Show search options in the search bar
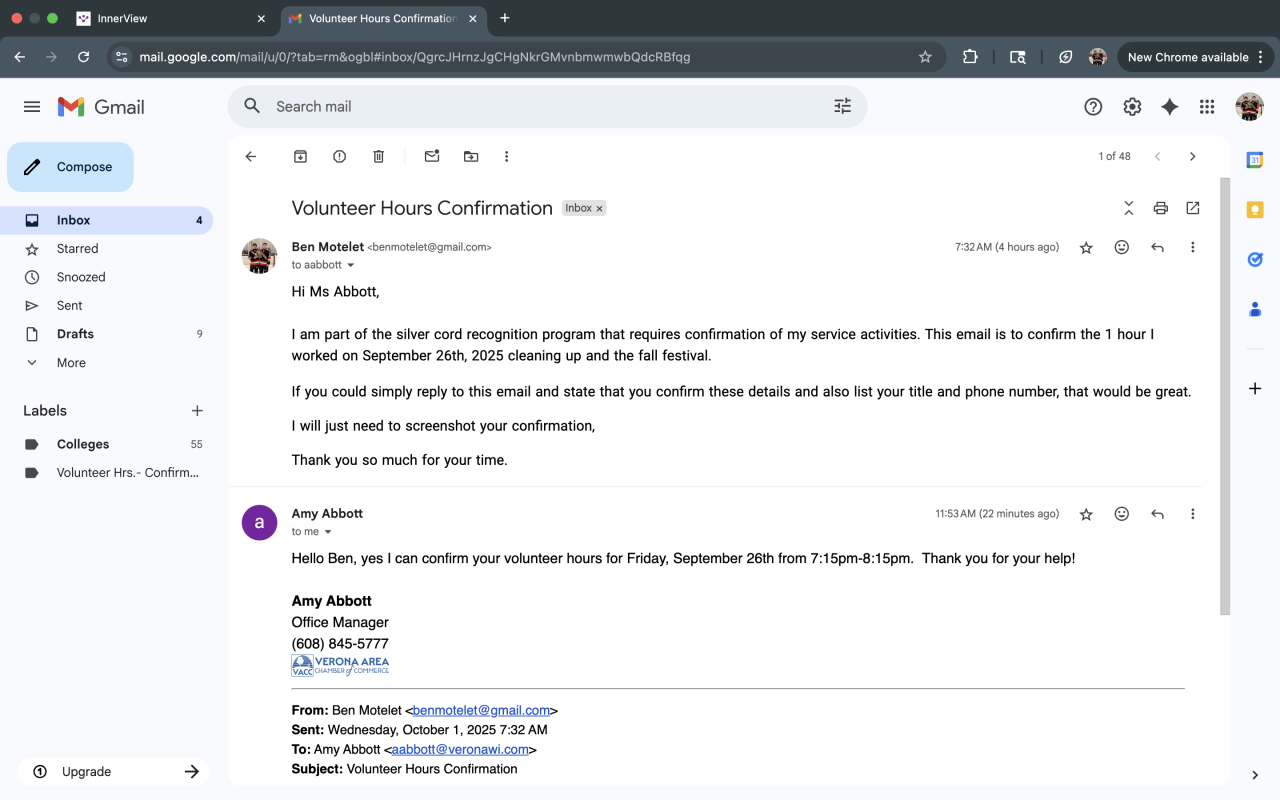Image resolution: width=1280 pixels, height=800 pixels. pos(842,106)
